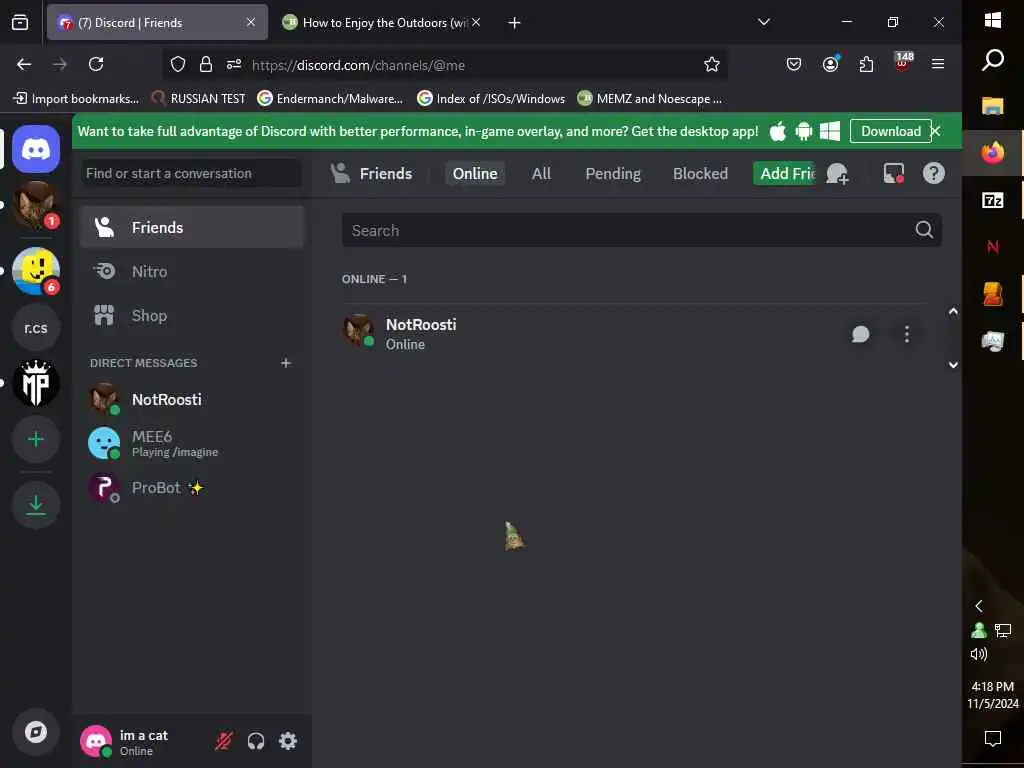The width and height of the screenshot is (1024, 768).
Task: Open the Help question mark icon
Action: pyautogui.click(x=934, y=173)
